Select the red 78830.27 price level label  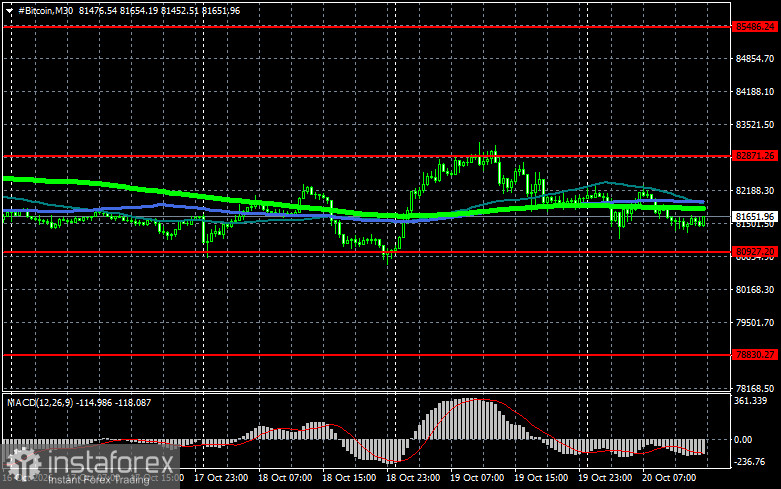755,355
